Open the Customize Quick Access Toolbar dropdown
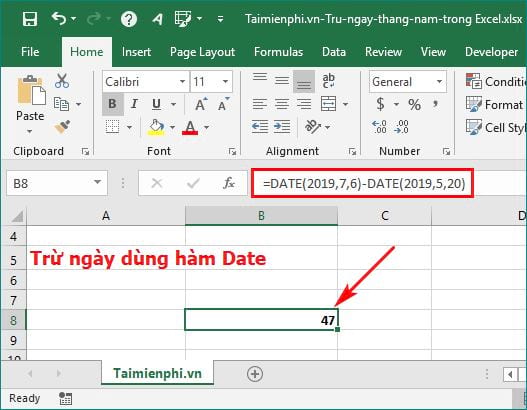This screenshot has height=410, width=527. tap(220, 19)
